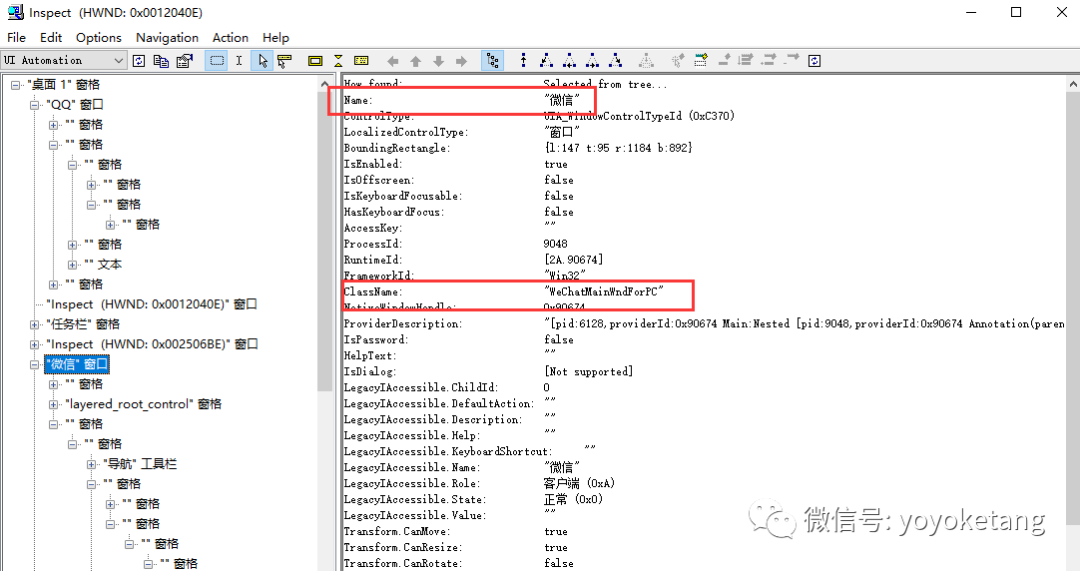Expand the "导航" 工具栏 tree node
The image size is (1080, 571).
[x=91, y=465]
